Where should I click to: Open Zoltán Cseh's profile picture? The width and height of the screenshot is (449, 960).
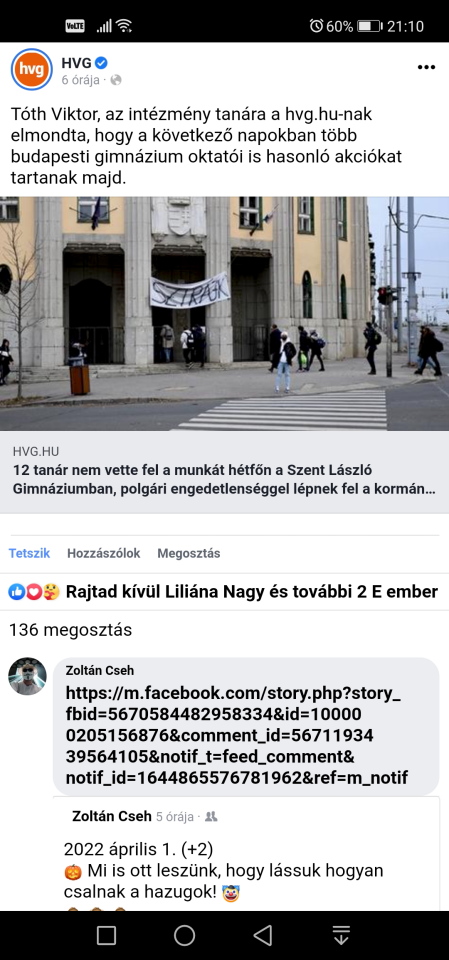pos(27,676)
